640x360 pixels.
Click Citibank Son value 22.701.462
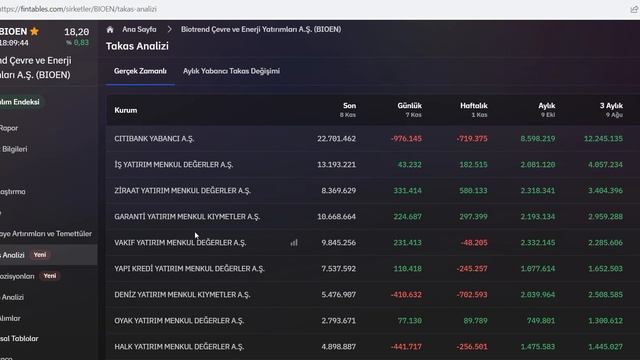click(336, 139)
